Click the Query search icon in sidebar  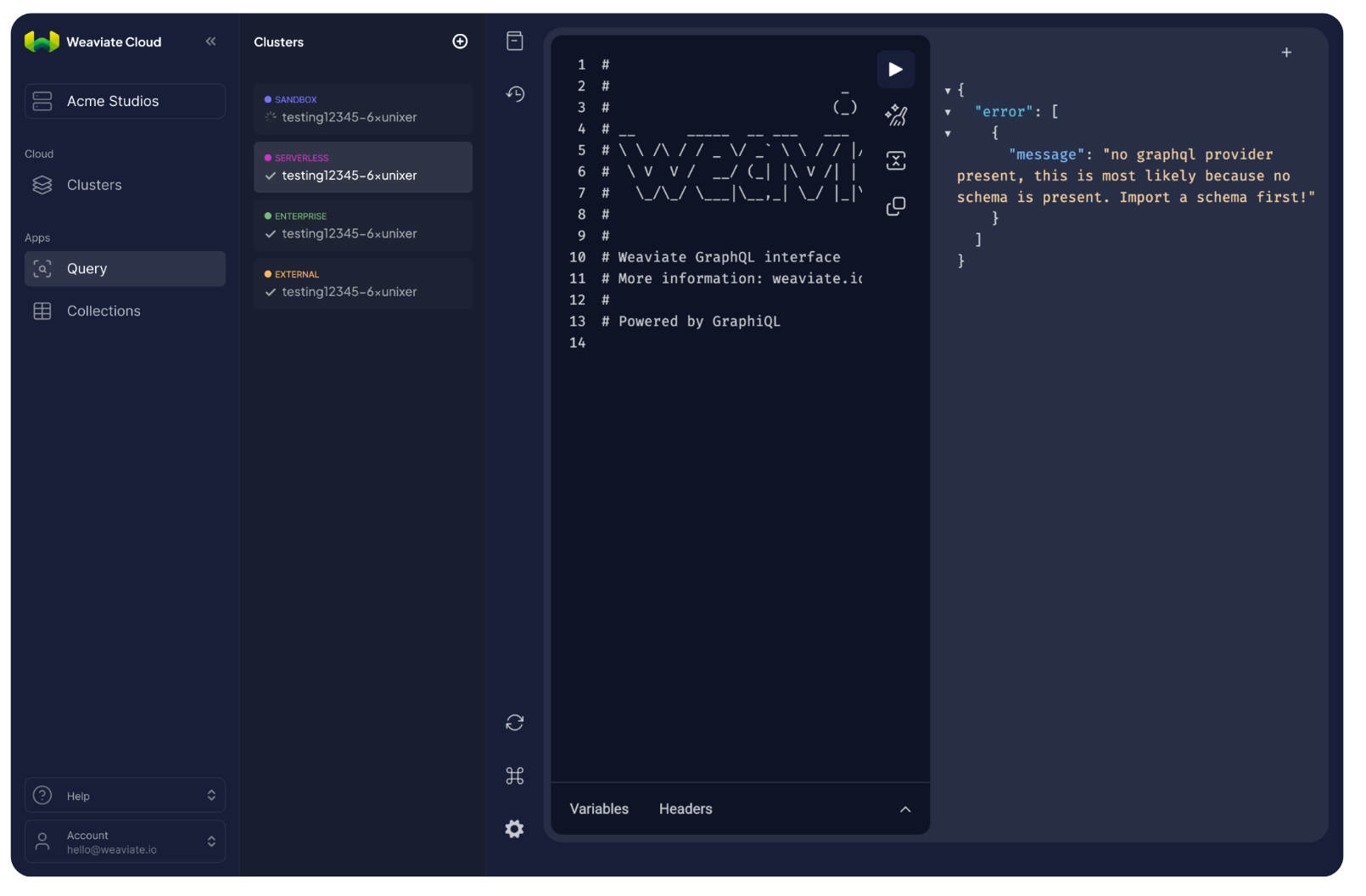click(42, 269)
